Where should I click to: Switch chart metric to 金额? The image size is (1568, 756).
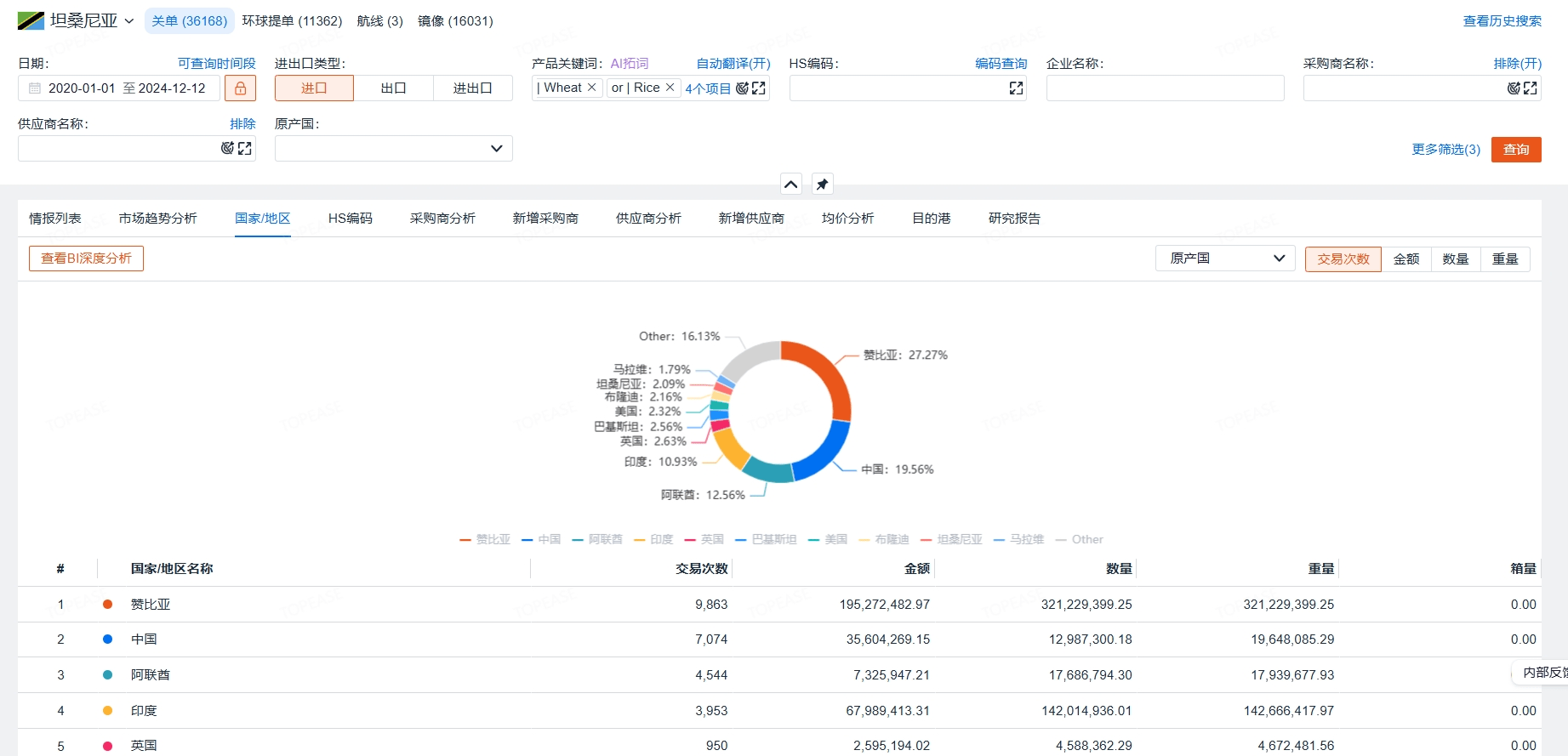(1405, 259)
